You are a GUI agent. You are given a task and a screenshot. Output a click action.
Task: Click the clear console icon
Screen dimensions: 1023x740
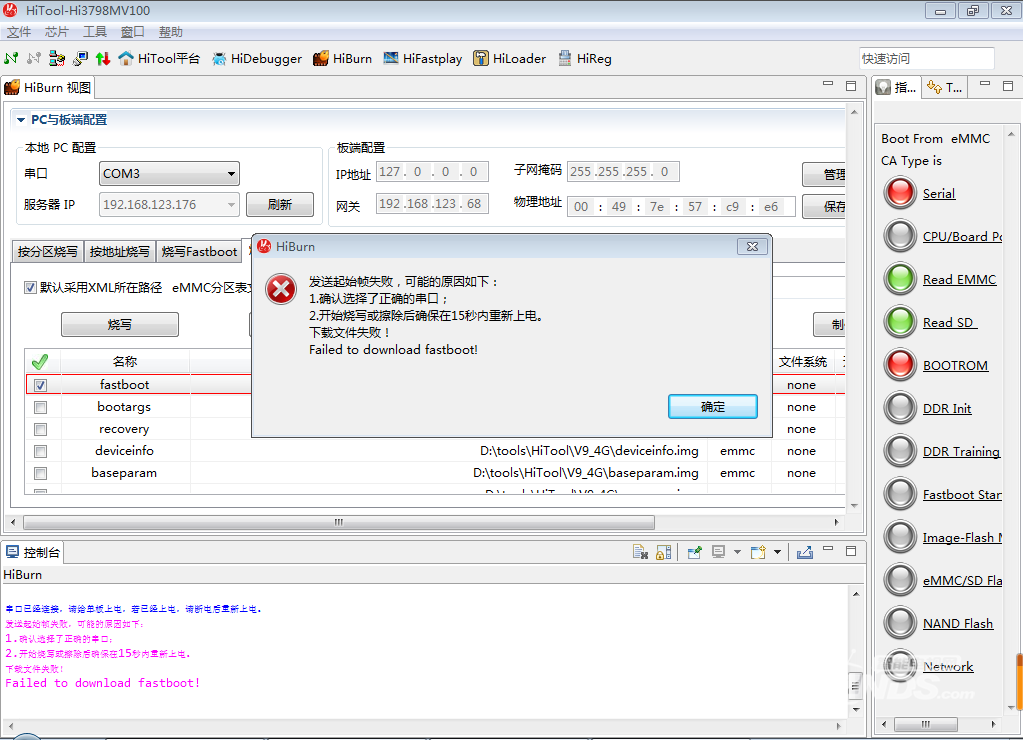point(641,552)
